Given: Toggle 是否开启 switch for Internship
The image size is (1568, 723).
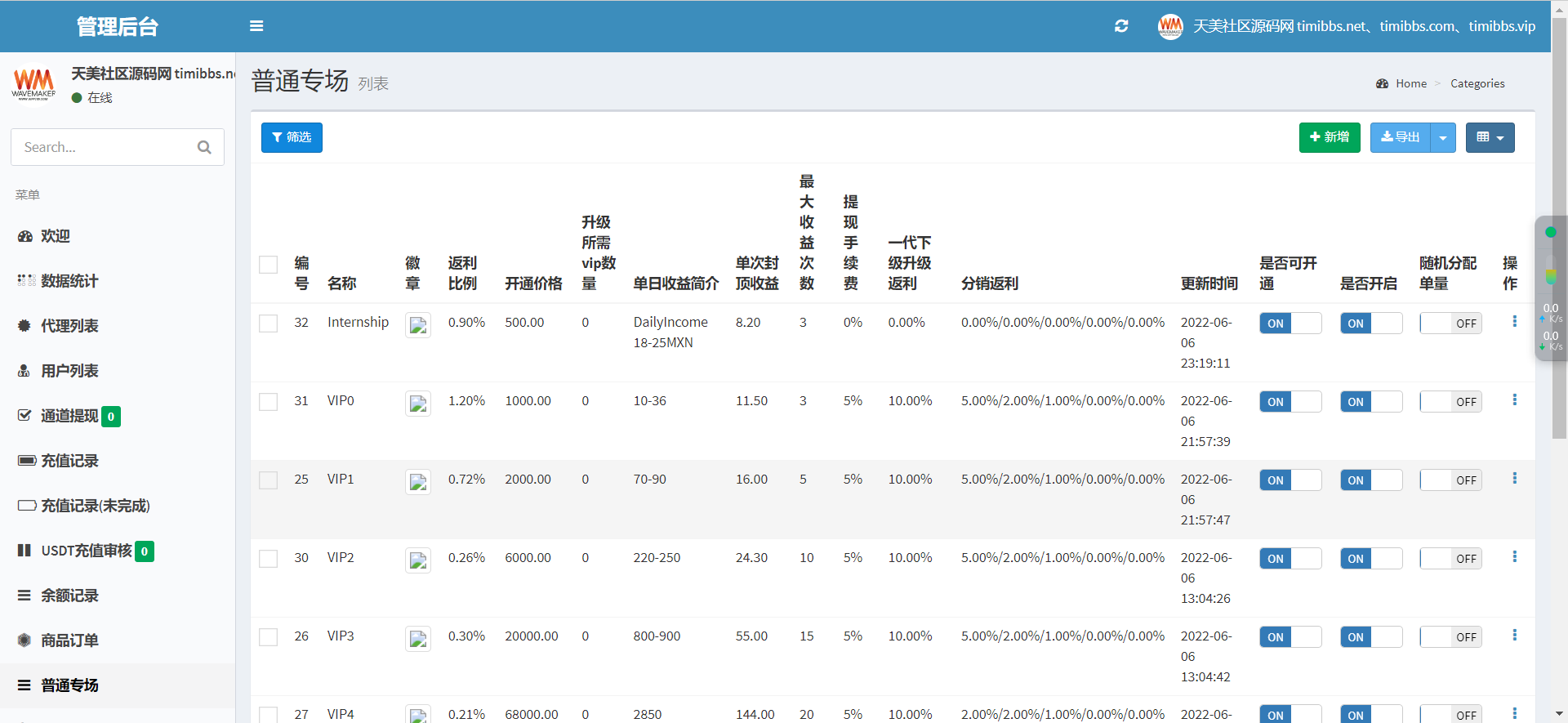Looking at the screenshot, I should point(1371,324).
